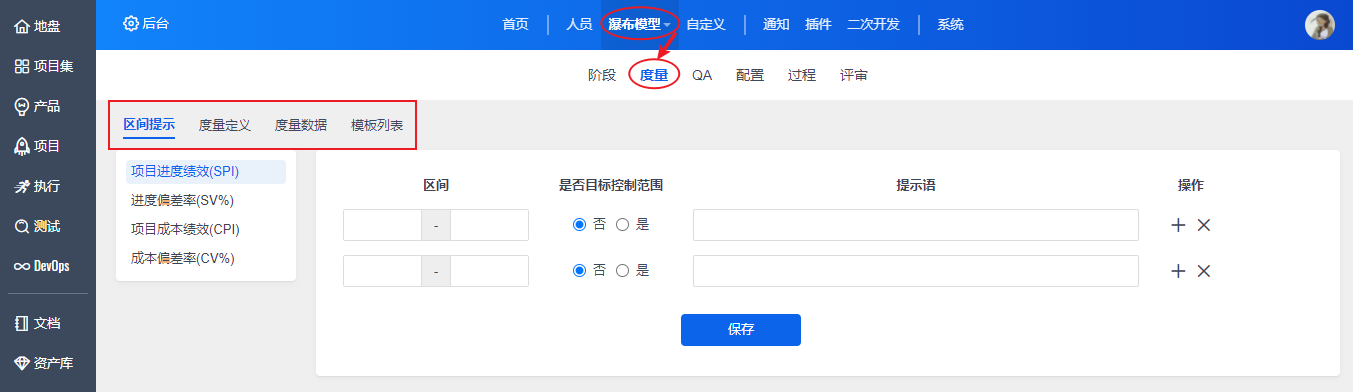The image size is (1353, 392).
Task: Click the 保存 button
Action: point(741,330)
